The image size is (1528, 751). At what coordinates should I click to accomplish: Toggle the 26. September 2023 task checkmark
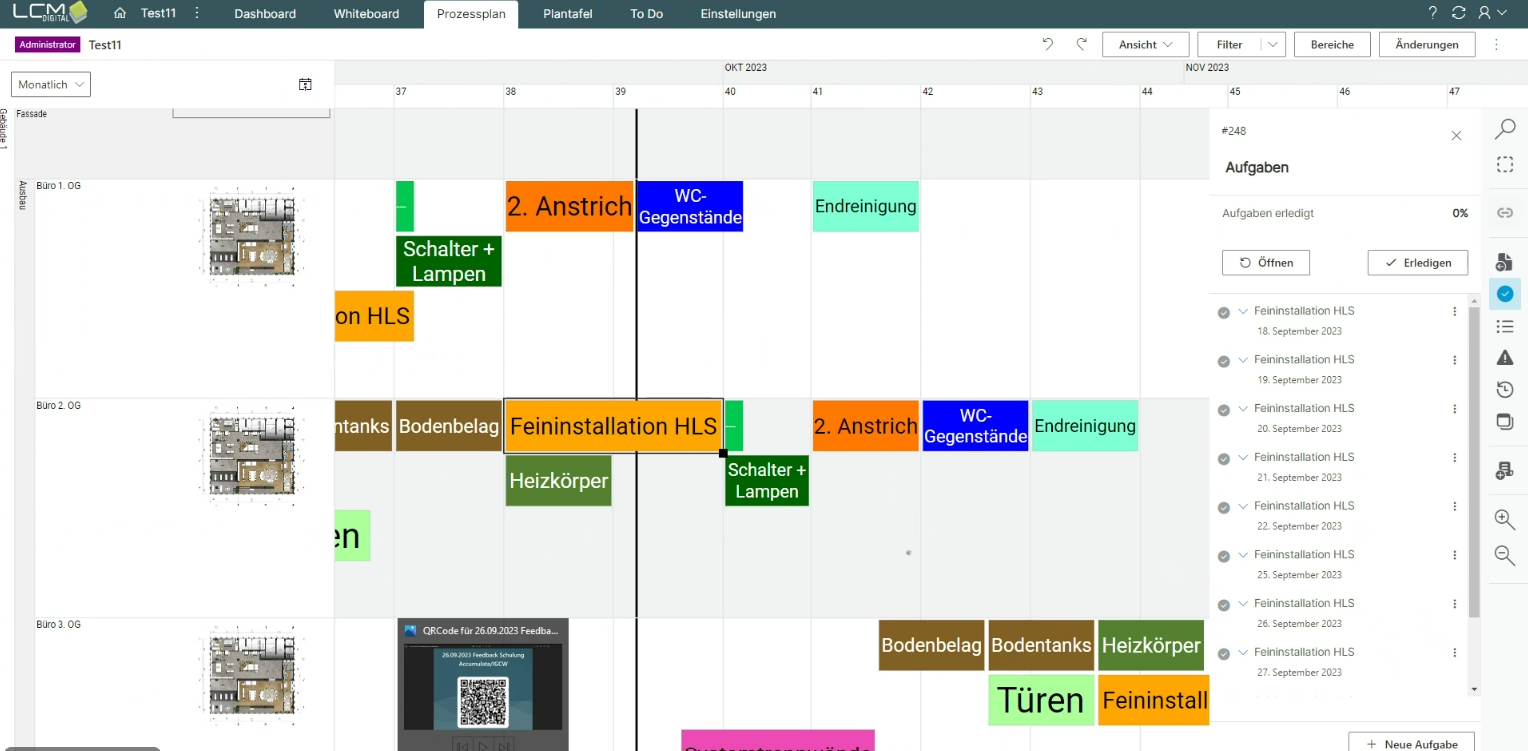(x=1223, y=604)
